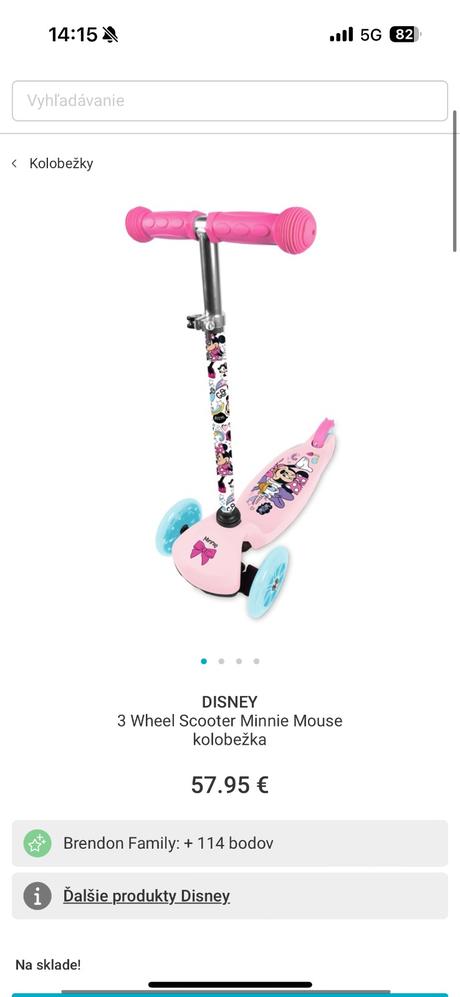Image resolution: width=460 pixels, height=997 pixels.
Task: Open Ďalšie produkty Disney link
Action: click(146, 896)
